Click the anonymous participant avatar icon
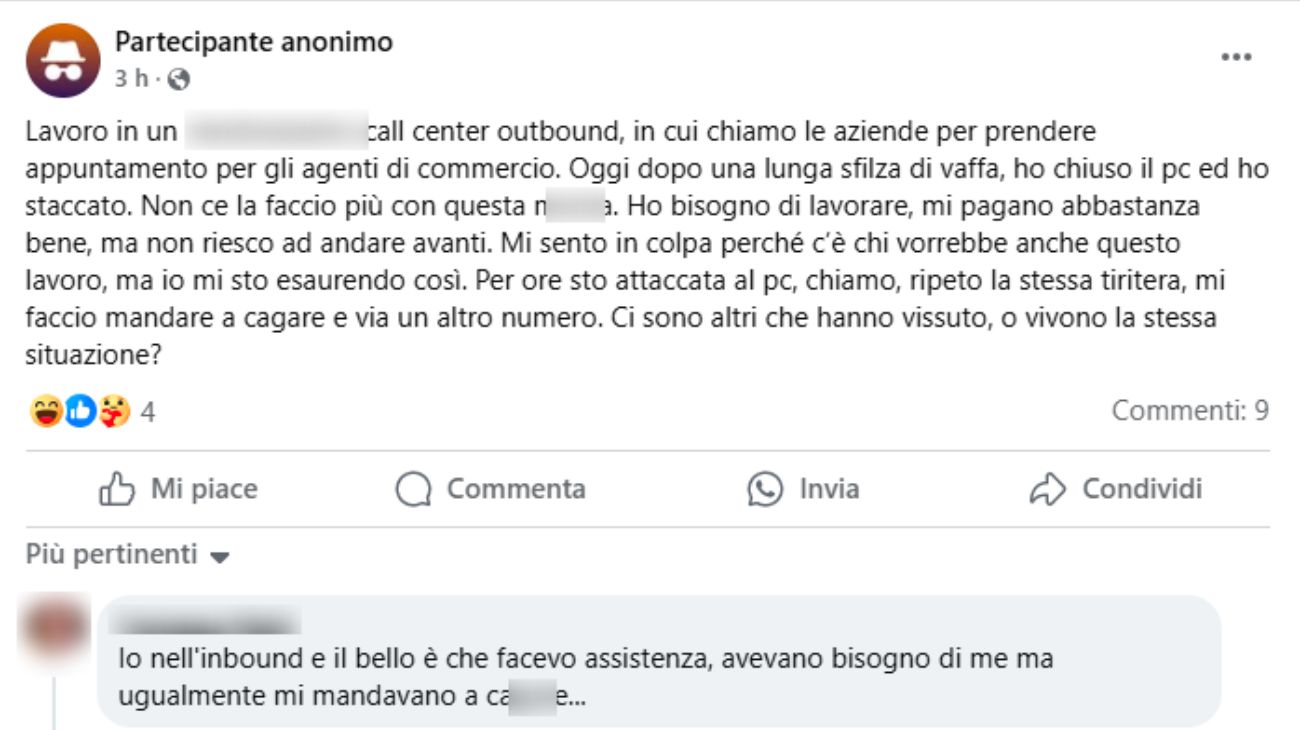This screenshot has height=730, width=1300. pos(63,60)
